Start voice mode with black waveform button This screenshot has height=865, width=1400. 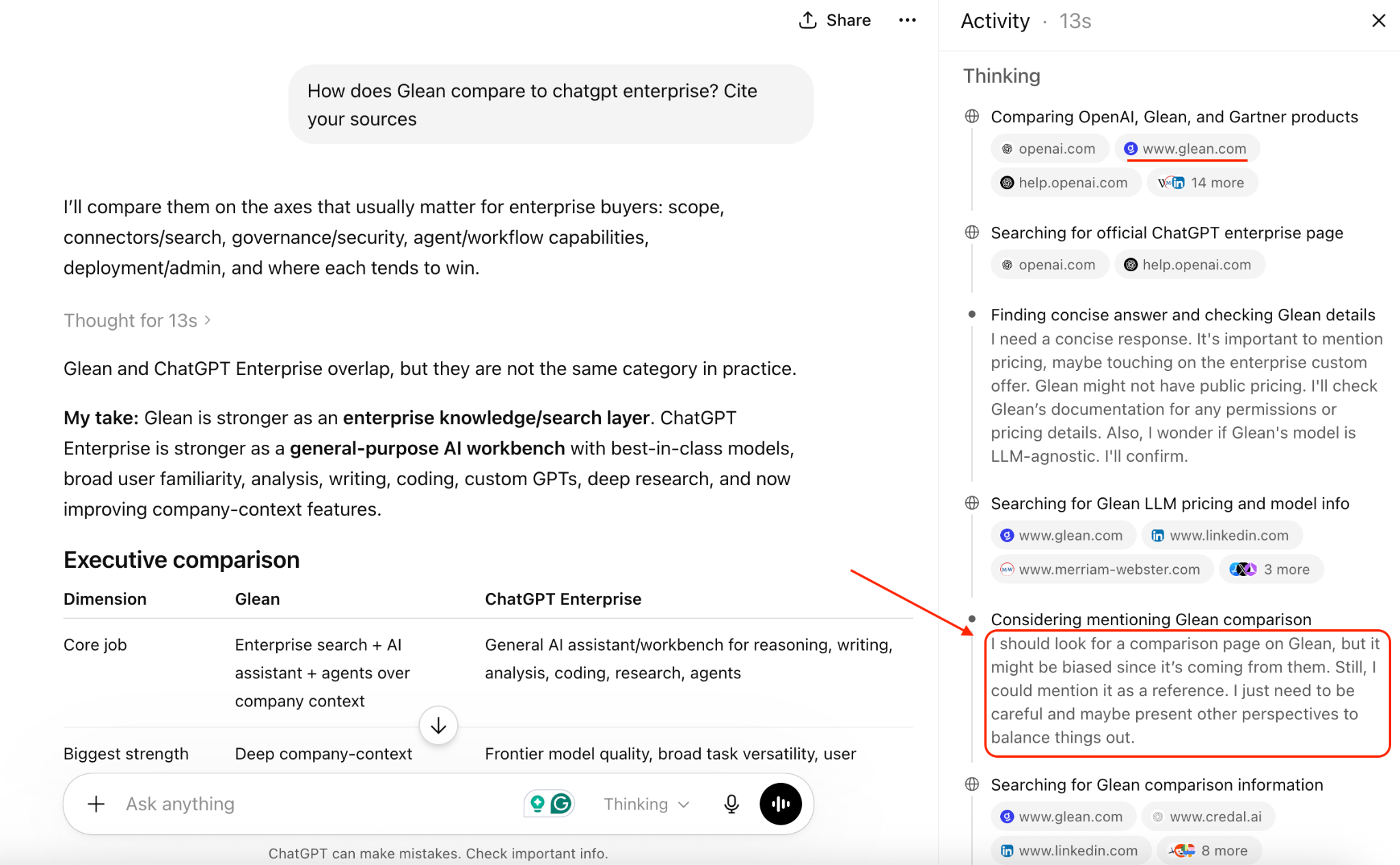[x=780, y=804]
